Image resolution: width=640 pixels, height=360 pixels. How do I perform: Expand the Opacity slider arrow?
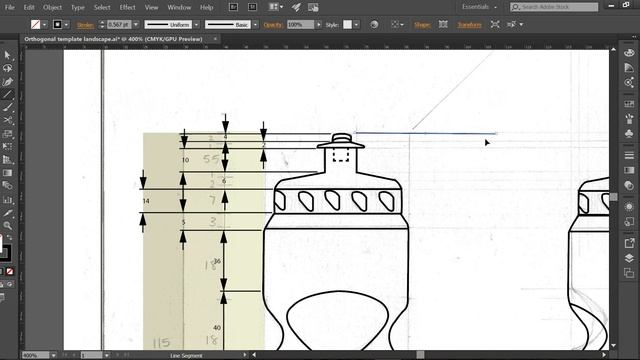pos(318,24)
